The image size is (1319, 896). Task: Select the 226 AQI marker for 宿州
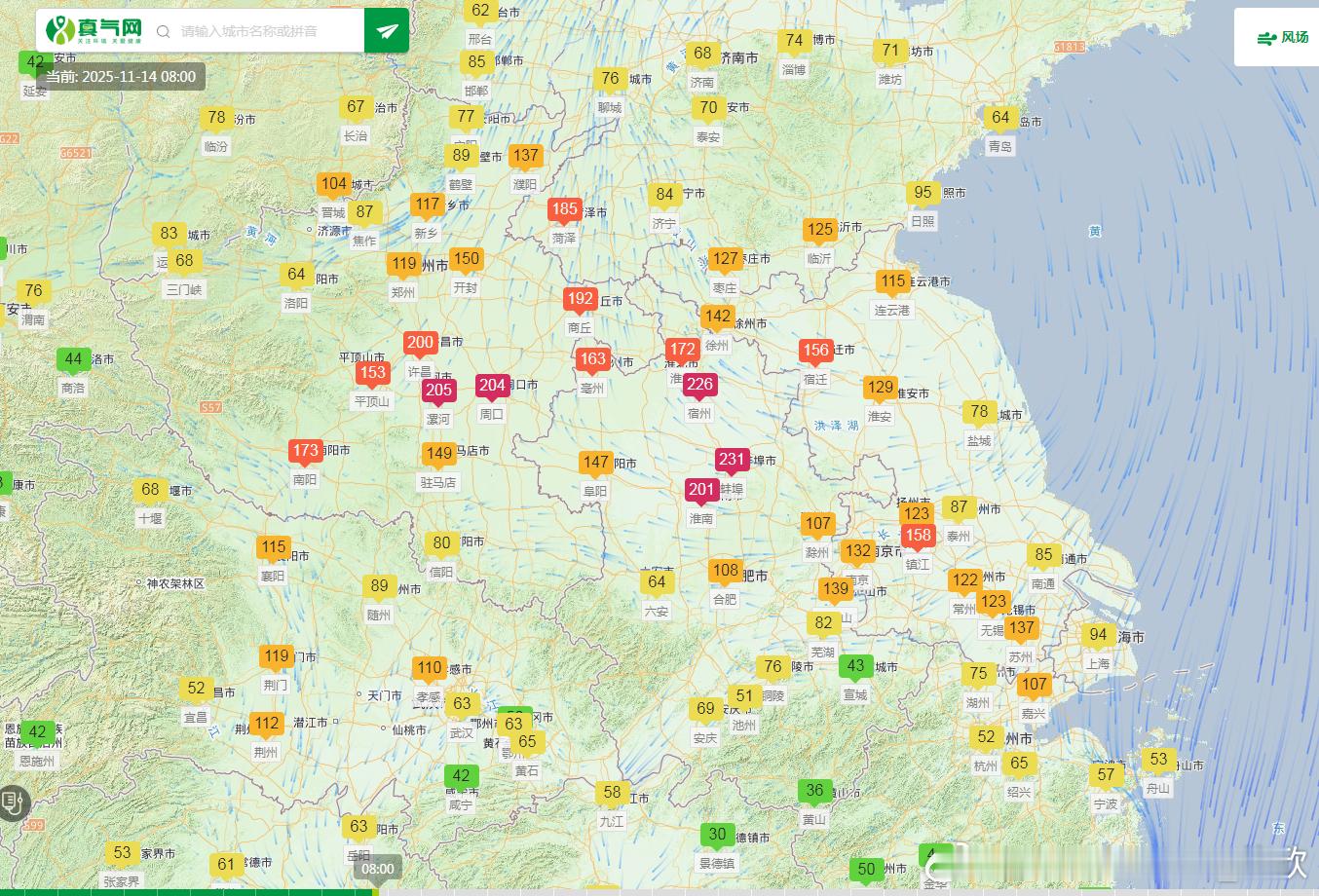pyautogui.click(x=699, y=385)
